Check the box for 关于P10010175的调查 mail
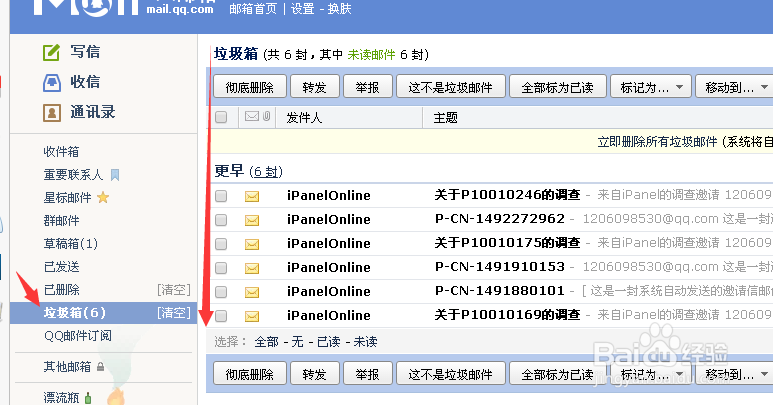This screenshot has height=405, width=773. tap(221, 244)
